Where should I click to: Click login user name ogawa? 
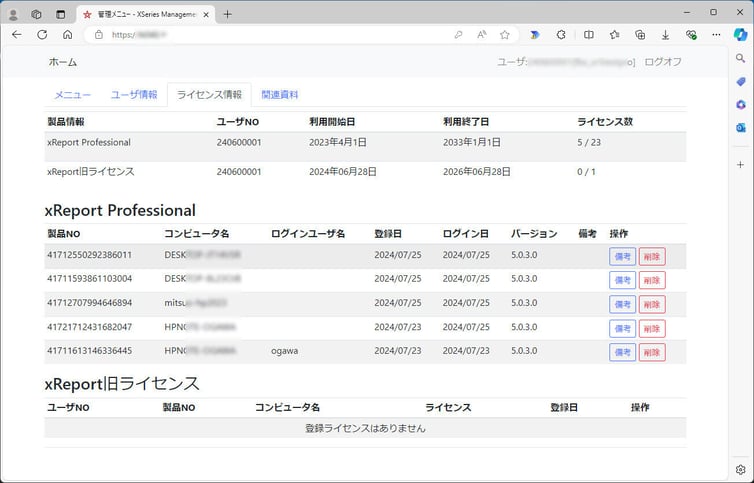(x=284, y=351)
